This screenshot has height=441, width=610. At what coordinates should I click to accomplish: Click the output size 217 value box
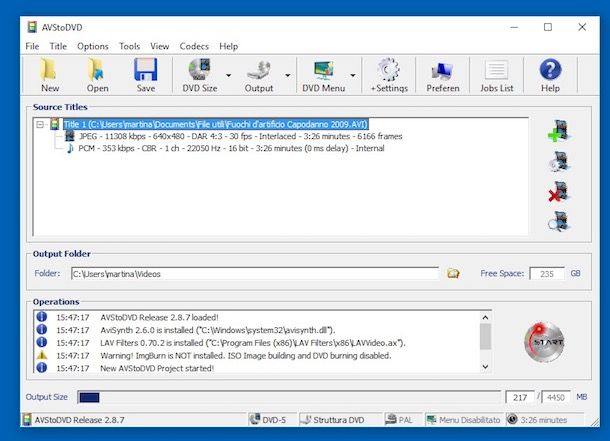(x=520, y=397)
